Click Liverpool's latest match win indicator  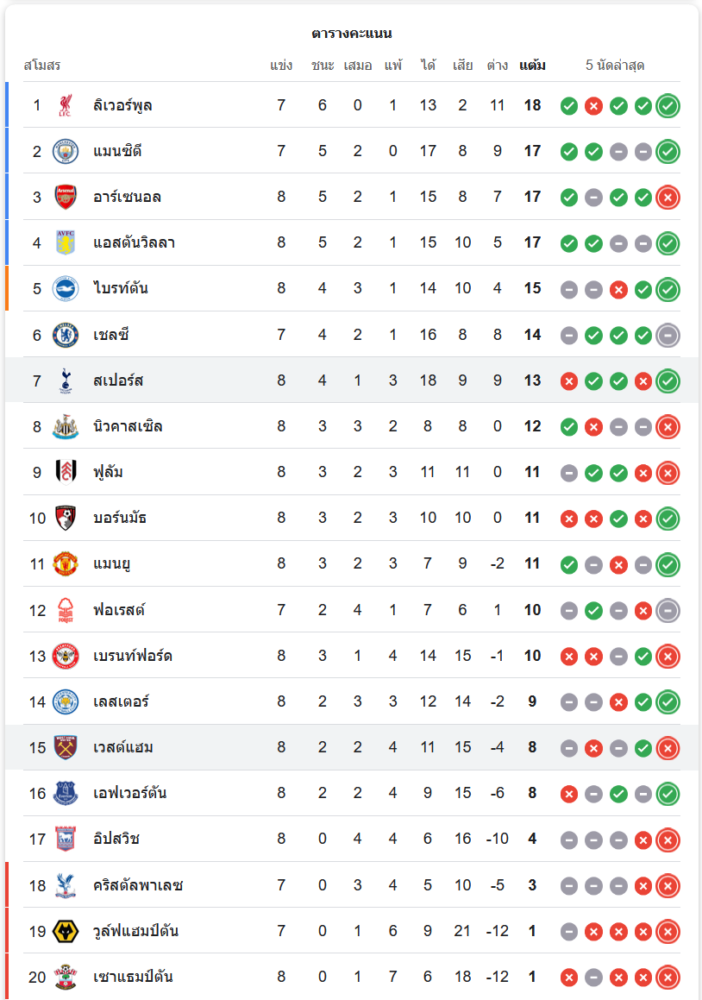tap(668, 105)
